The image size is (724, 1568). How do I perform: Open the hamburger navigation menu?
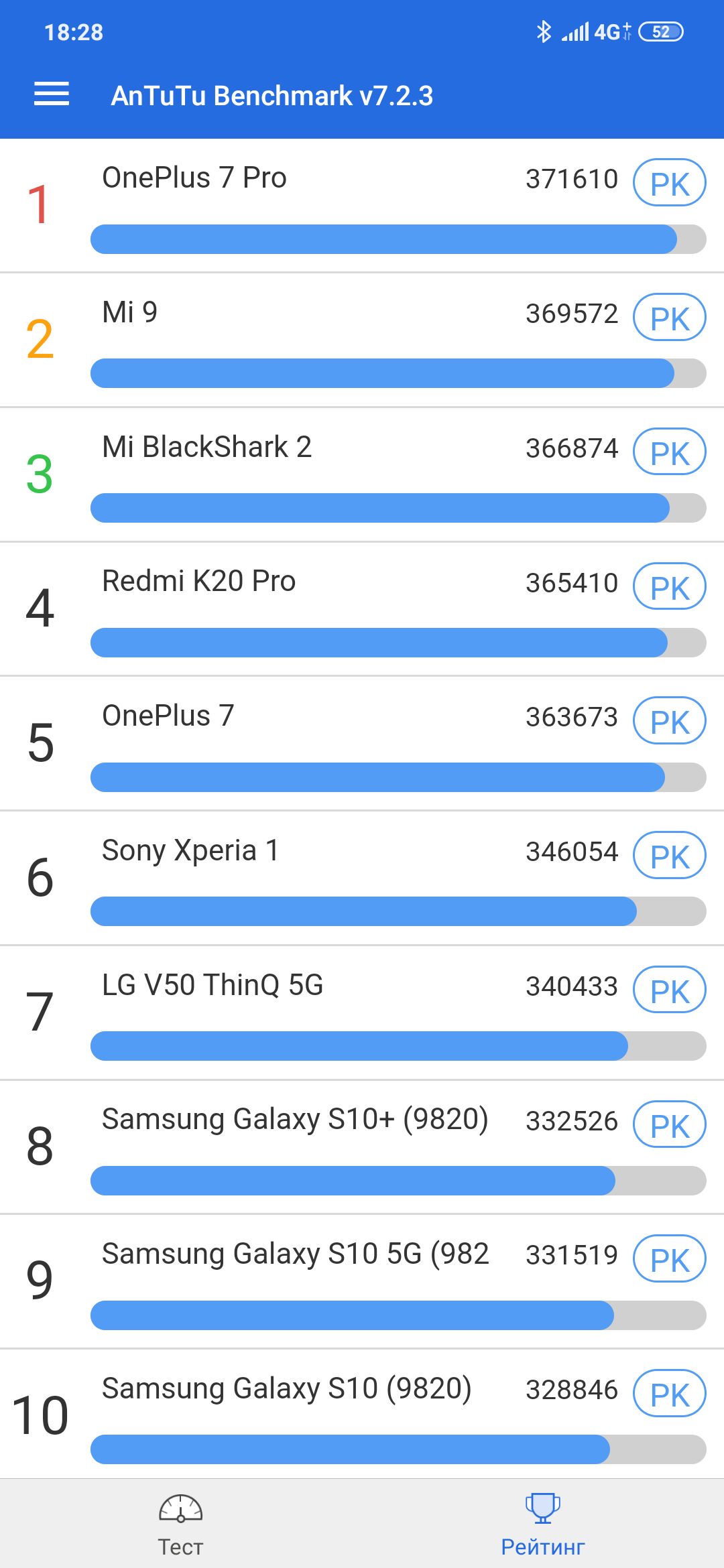click(52, 94)
